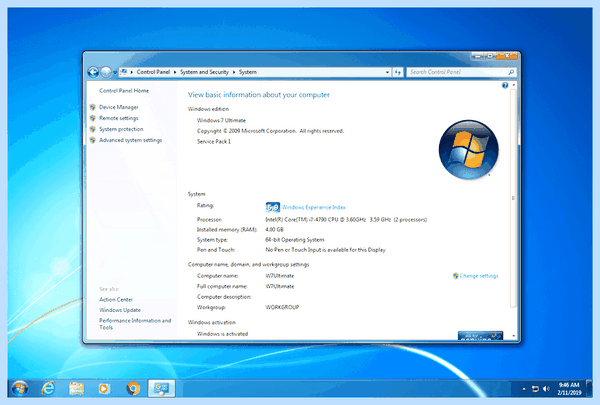Open the address bar history dropdown
This screenshot has width=600, height=405.
(x=387, y=72)
